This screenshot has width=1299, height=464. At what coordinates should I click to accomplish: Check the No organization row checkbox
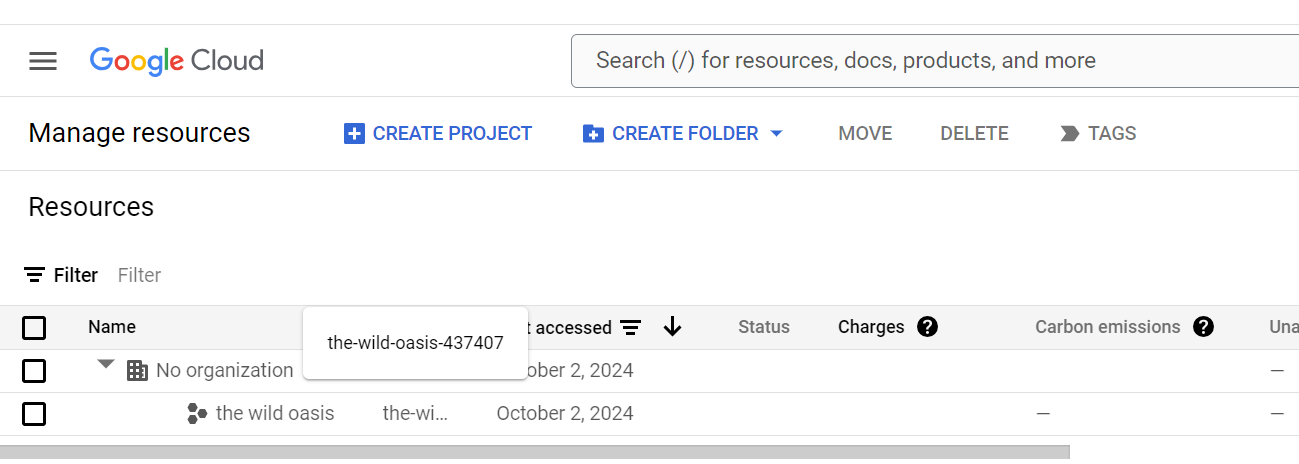34,371
